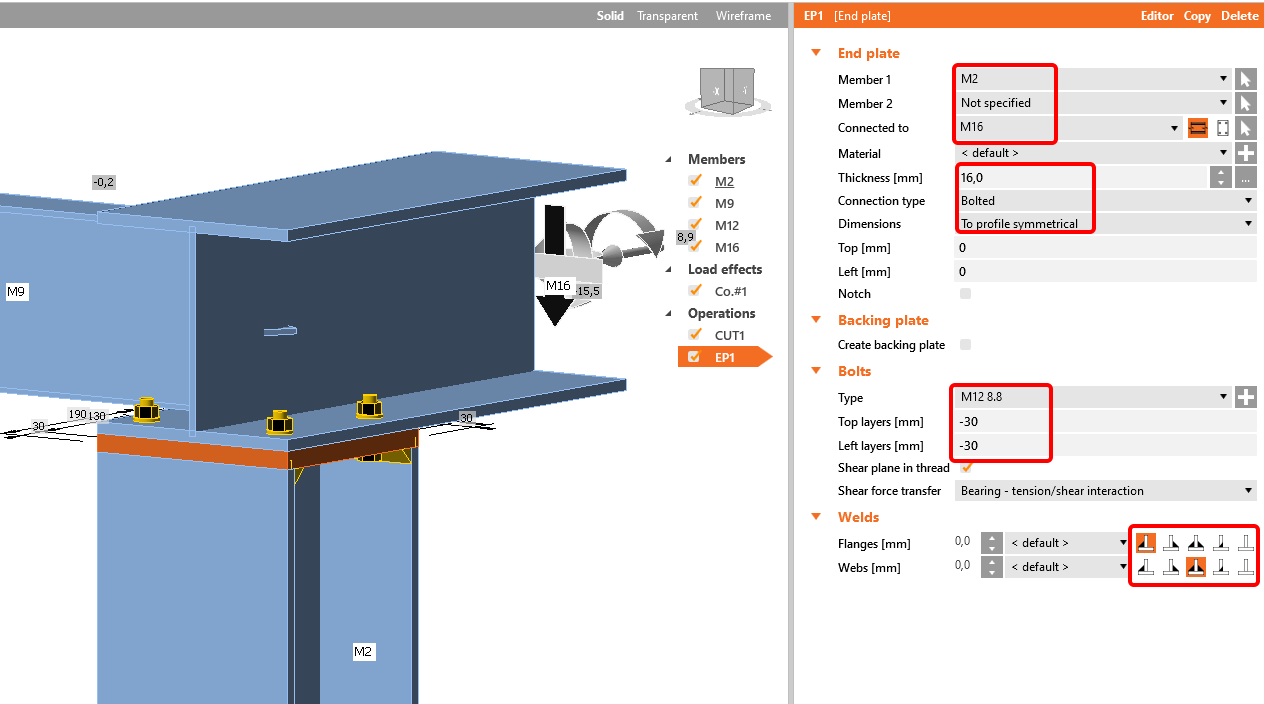
Task: Click the view cube in the 3D scene
Action: [726, 90]
